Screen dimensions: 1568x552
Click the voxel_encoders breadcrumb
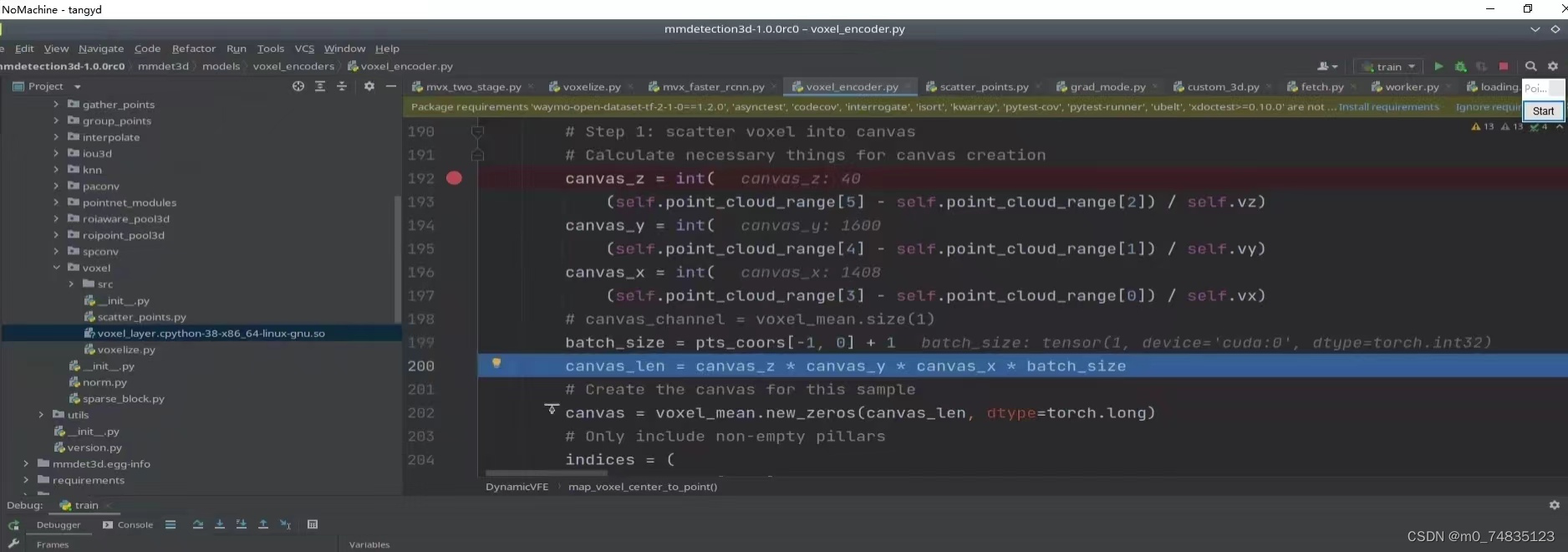(x=293, y=66)
